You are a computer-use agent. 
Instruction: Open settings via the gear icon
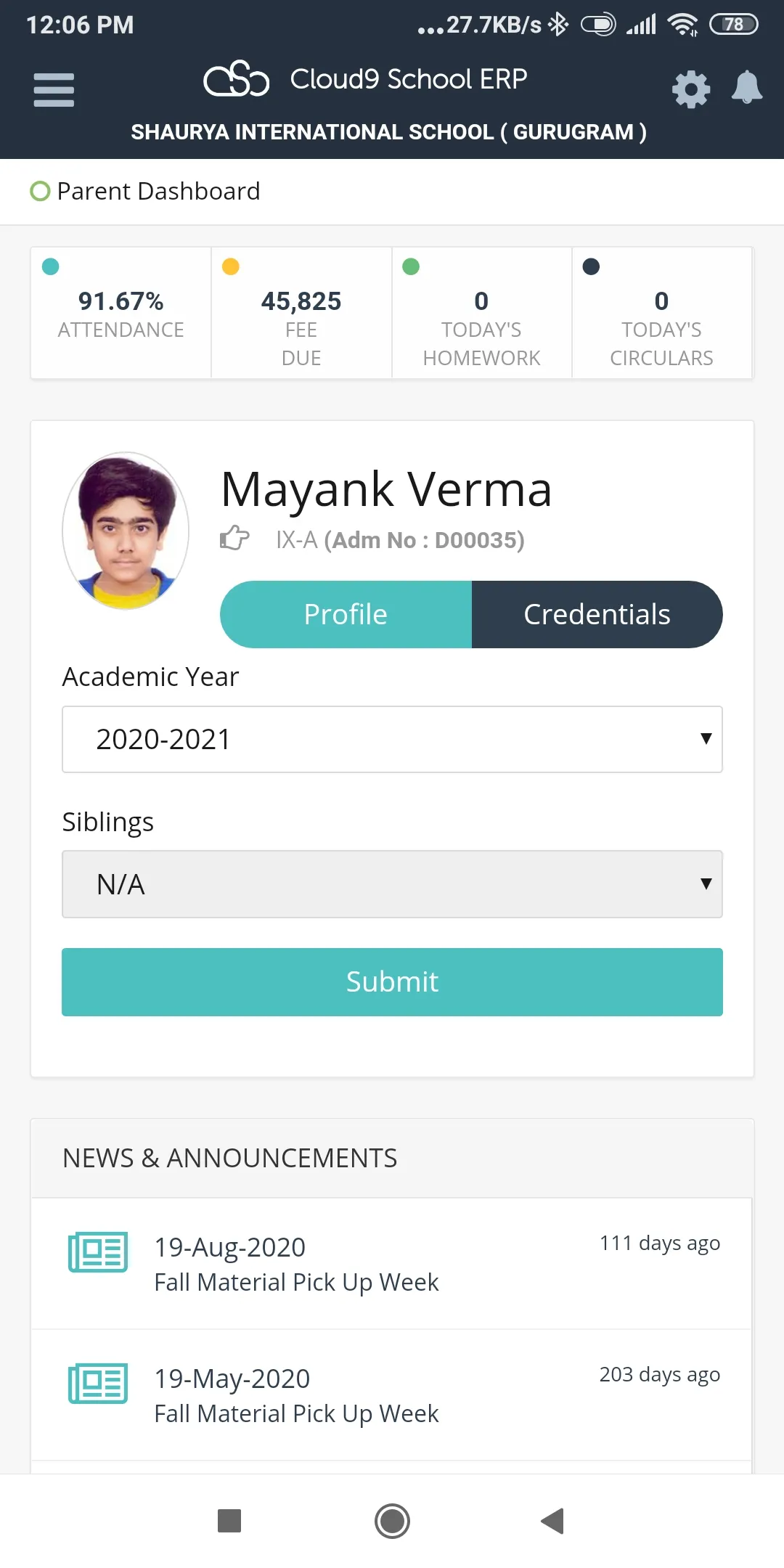coord(690,89)
